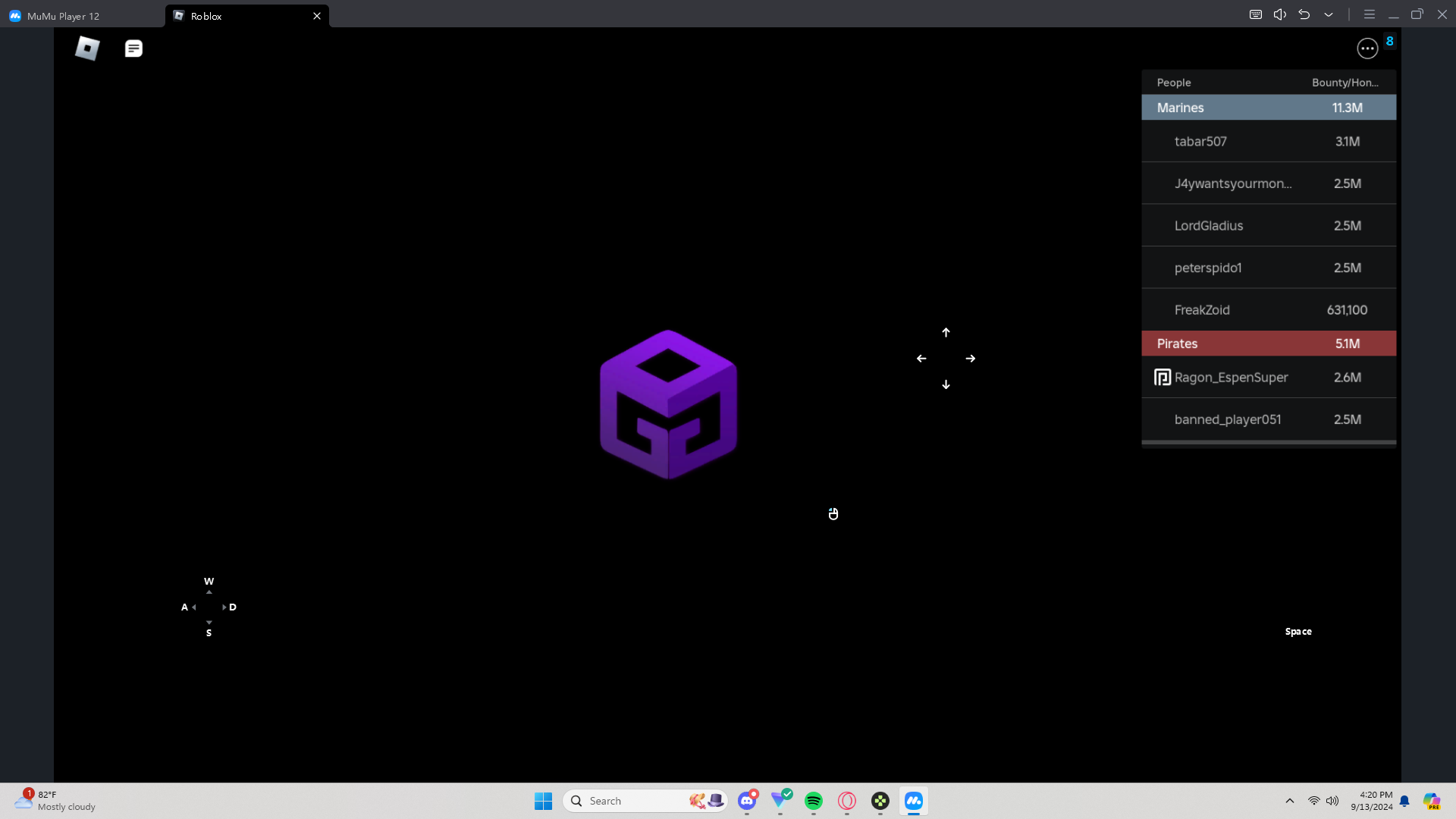1456x819 pixels.
Task: Click the mouse control overlay icon
Action: point(833,514)
